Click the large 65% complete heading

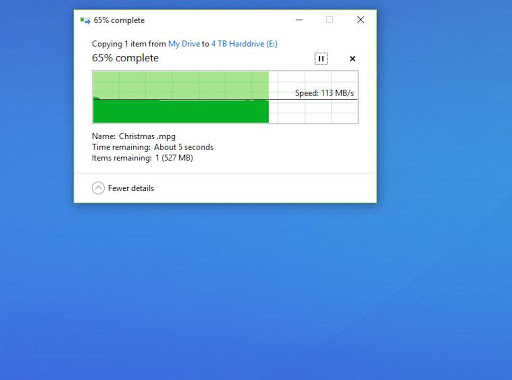(x=125, y=58)
